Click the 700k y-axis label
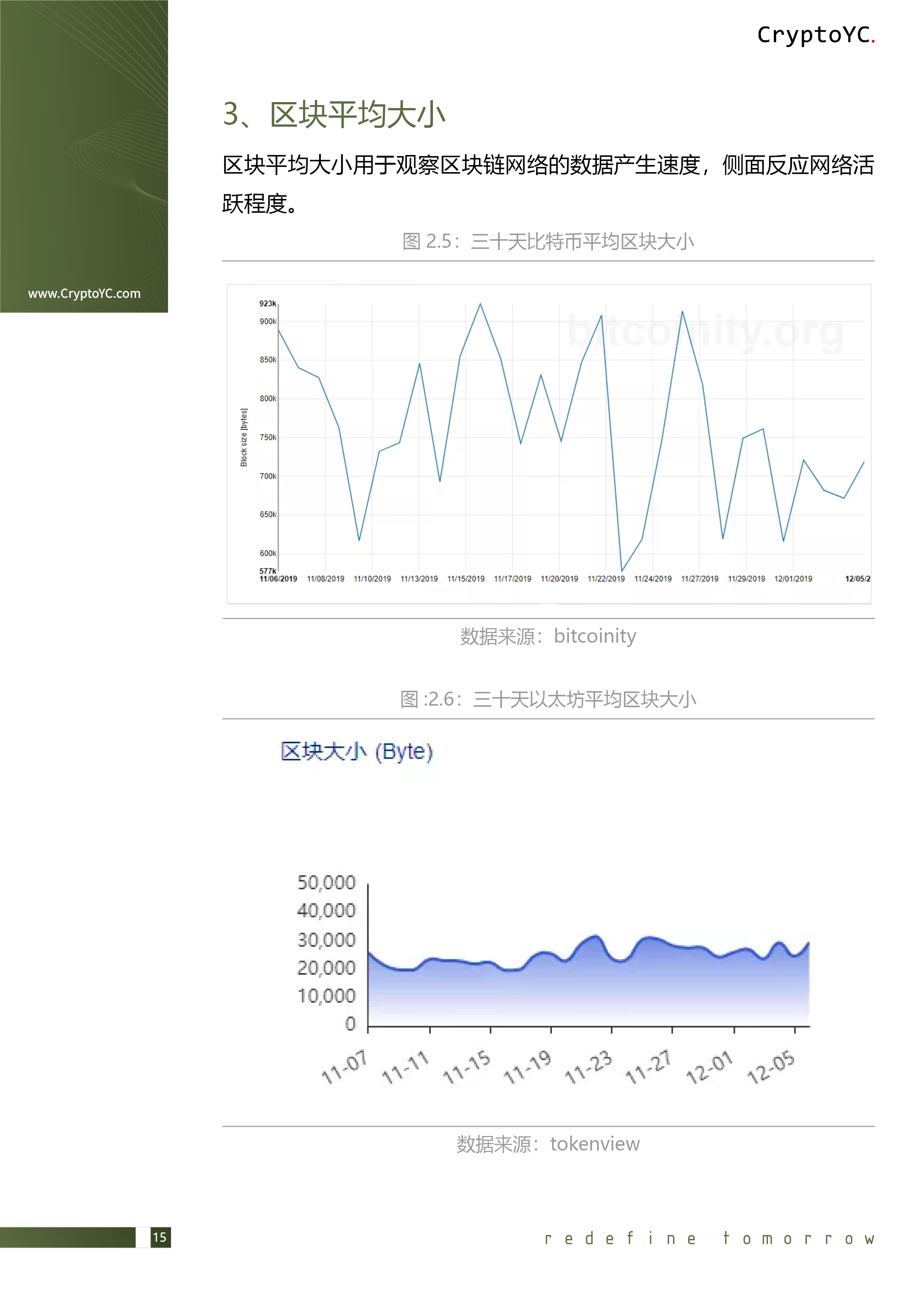The image size is (924, 1307). 268,476
